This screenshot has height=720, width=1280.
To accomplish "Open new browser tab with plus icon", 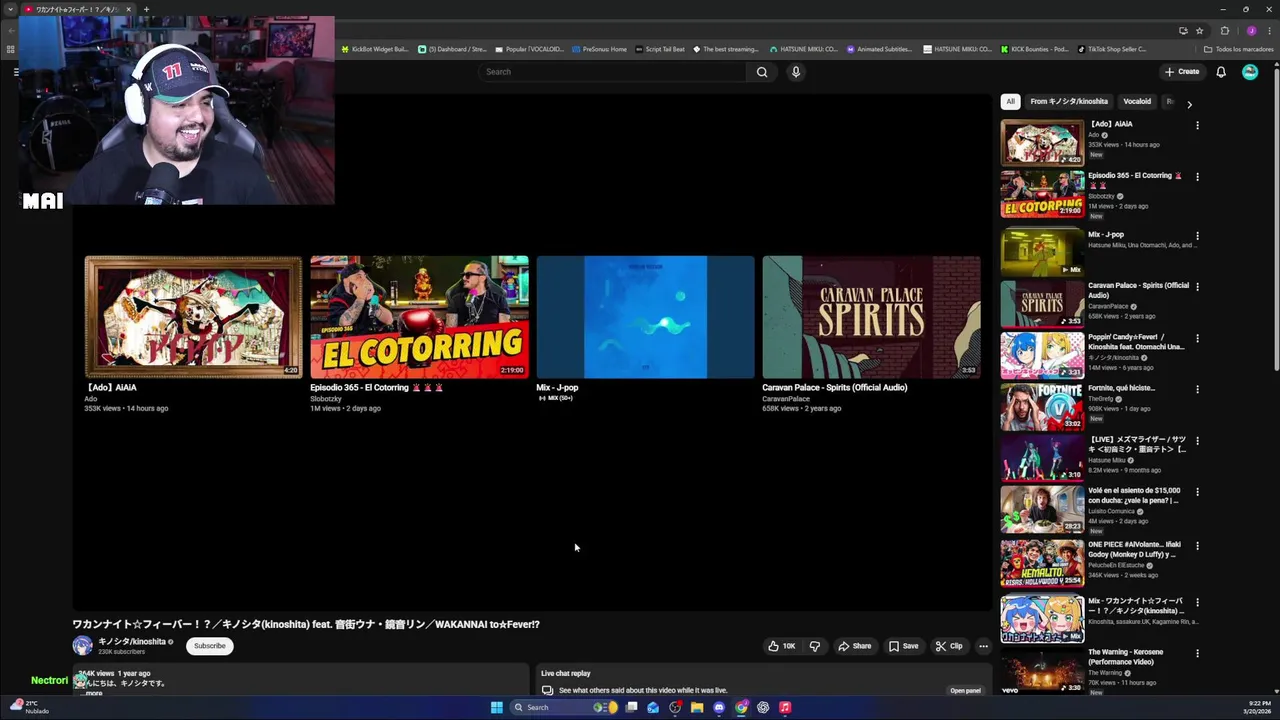I will click(146, 9).
